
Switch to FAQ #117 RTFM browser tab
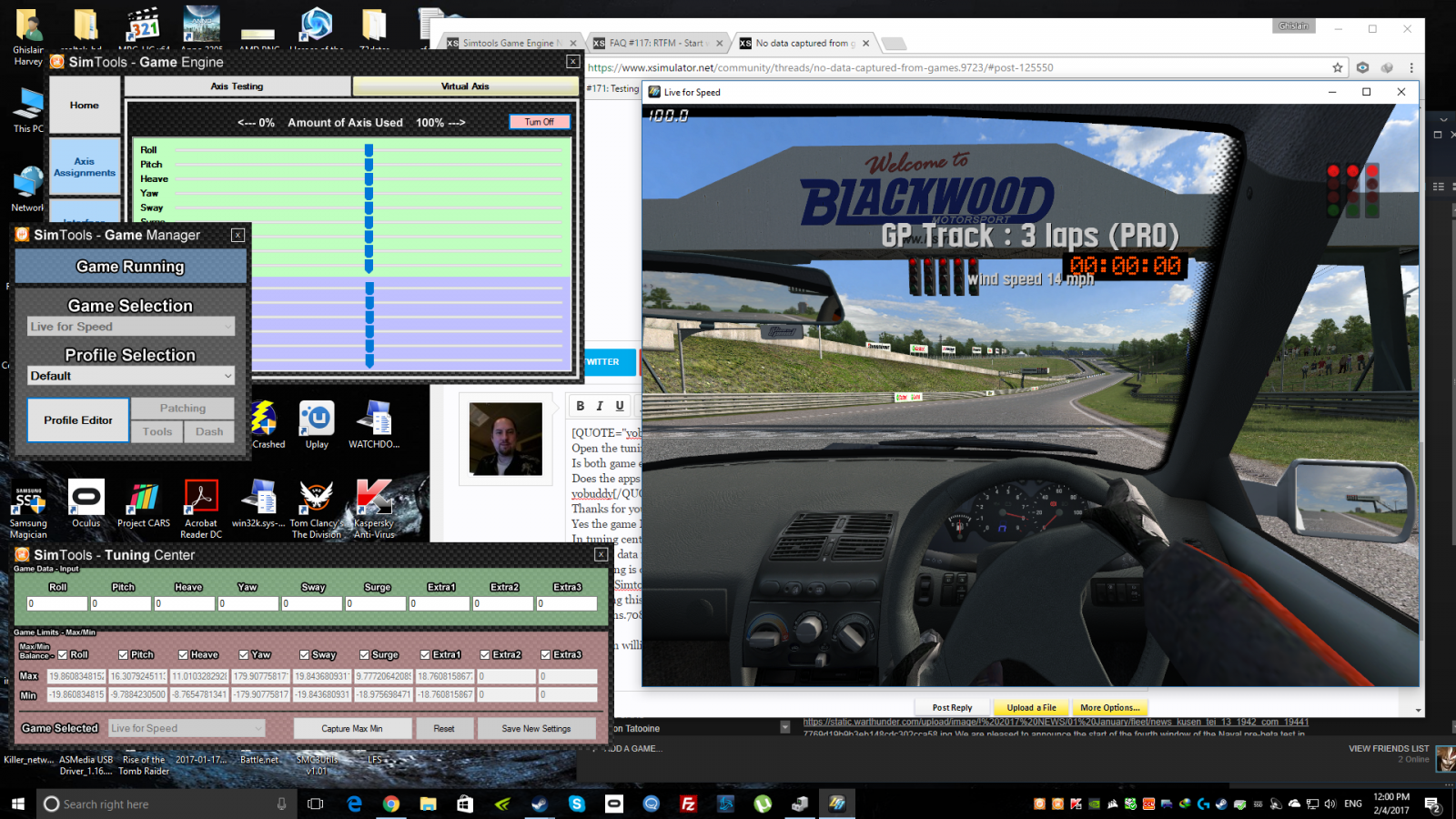(657, 43)
